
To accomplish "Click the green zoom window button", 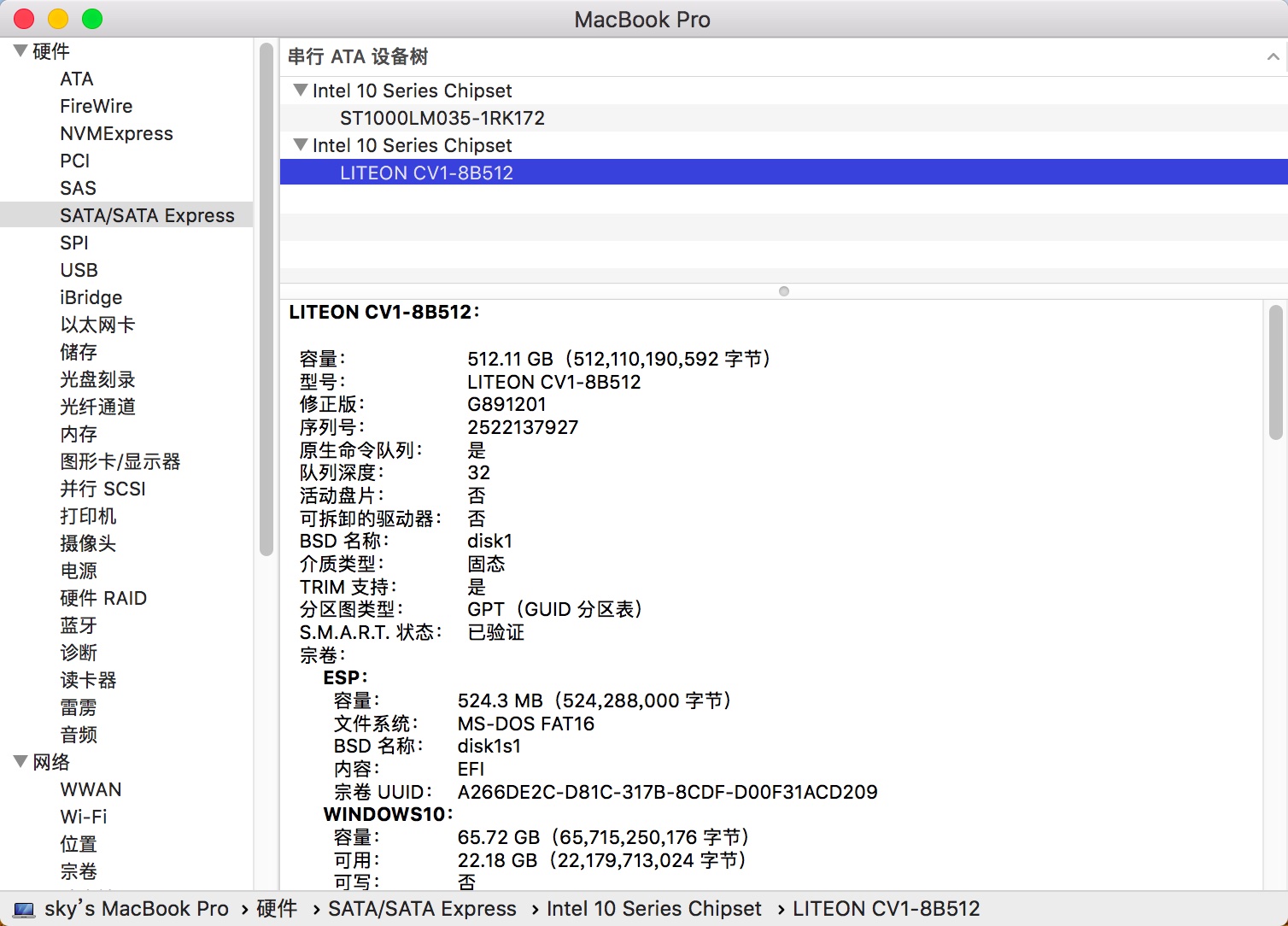I will (x=92, y=19).
